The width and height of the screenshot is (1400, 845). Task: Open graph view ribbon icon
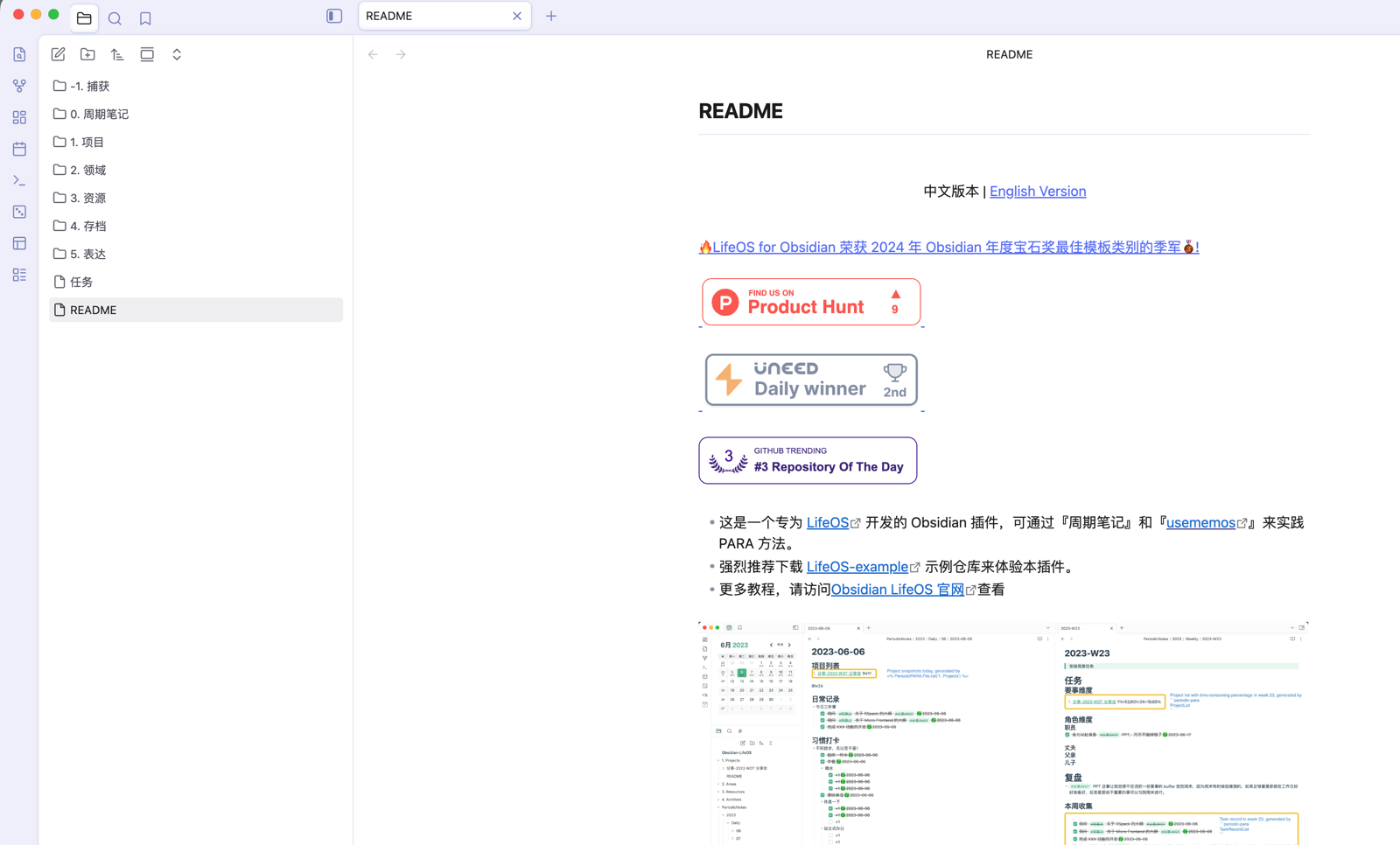19,86
